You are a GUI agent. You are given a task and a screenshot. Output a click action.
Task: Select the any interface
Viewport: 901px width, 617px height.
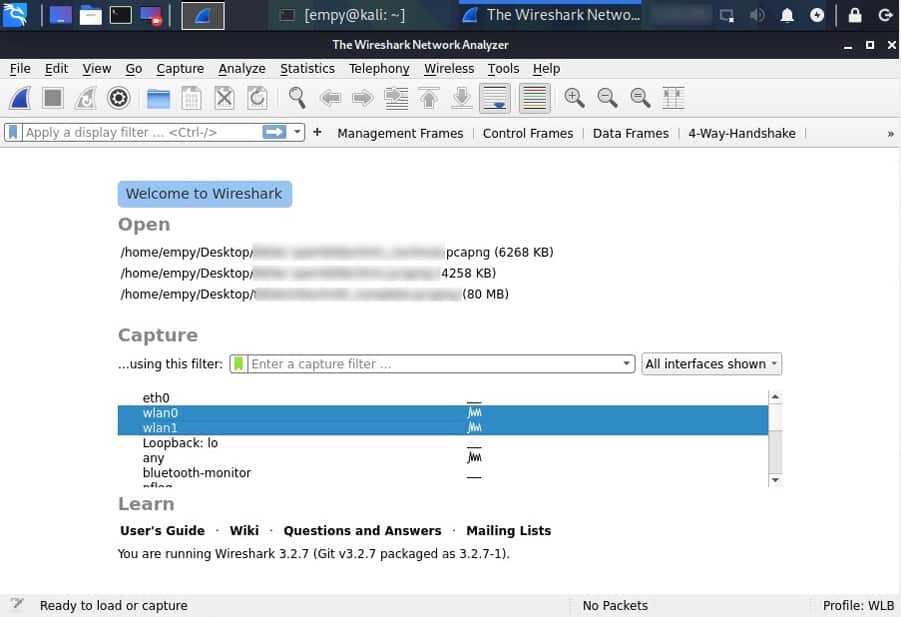[x=442, y=457]
